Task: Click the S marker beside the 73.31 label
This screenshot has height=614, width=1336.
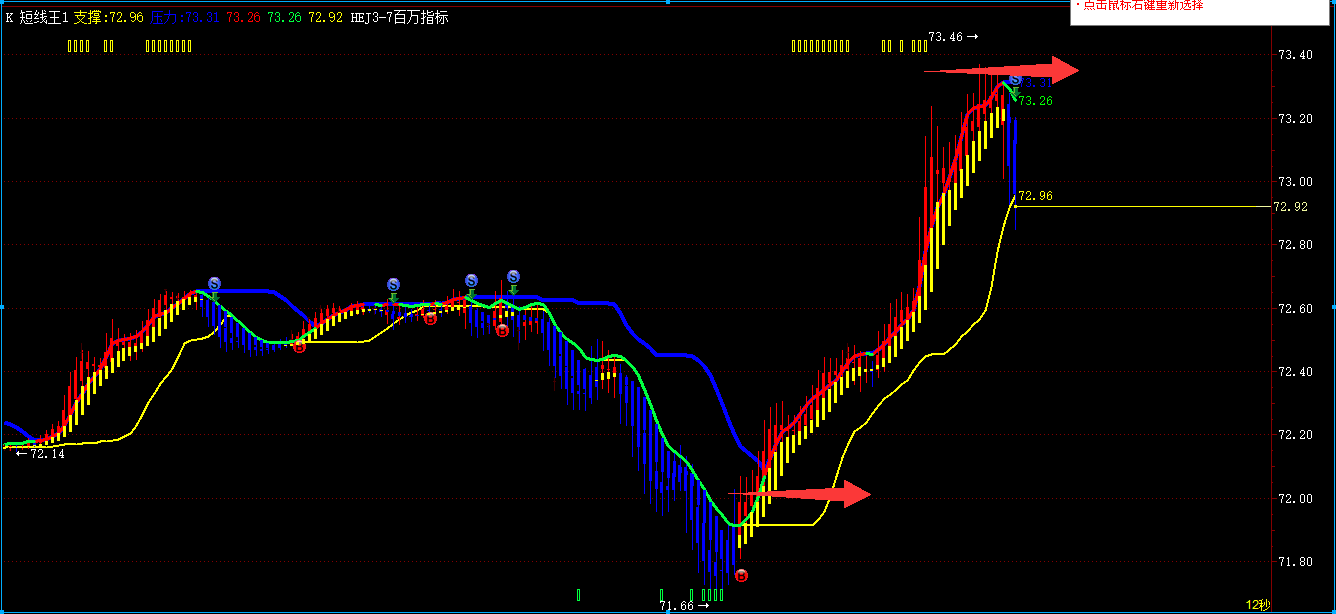Action: 1015,79
